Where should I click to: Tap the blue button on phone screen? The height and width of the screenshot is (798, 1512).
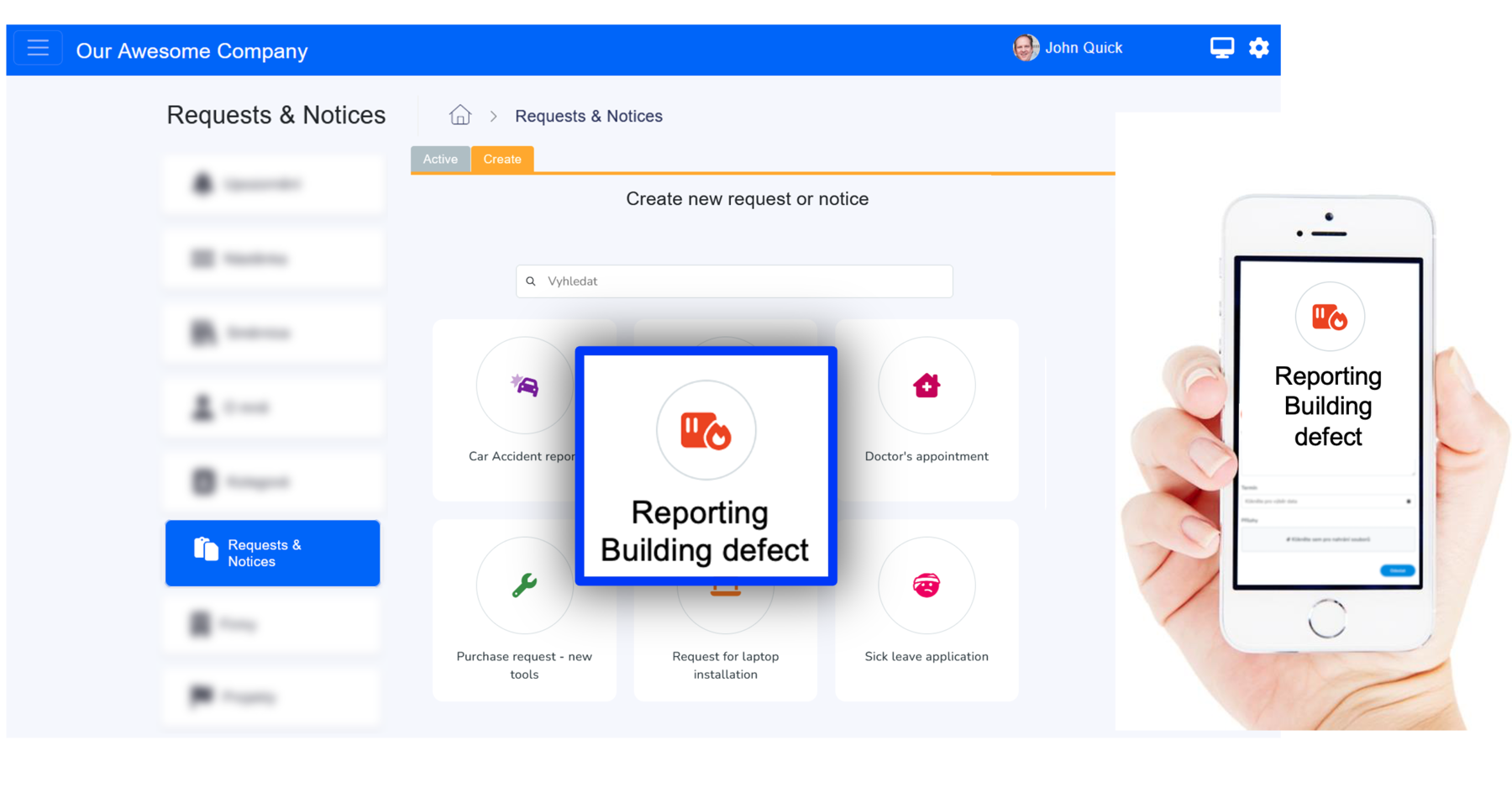pos(1397,570)
